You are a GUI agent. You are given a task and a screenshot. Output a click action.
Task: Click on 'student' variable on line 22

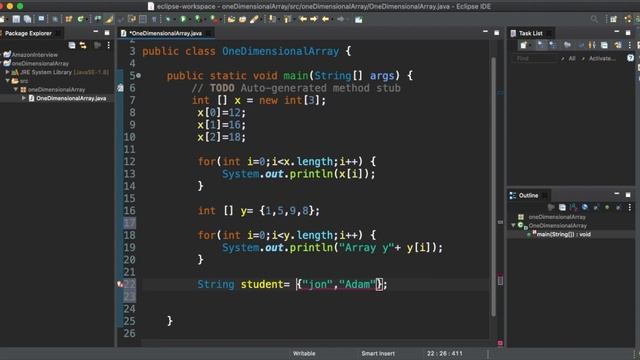[x=261, y=284]
